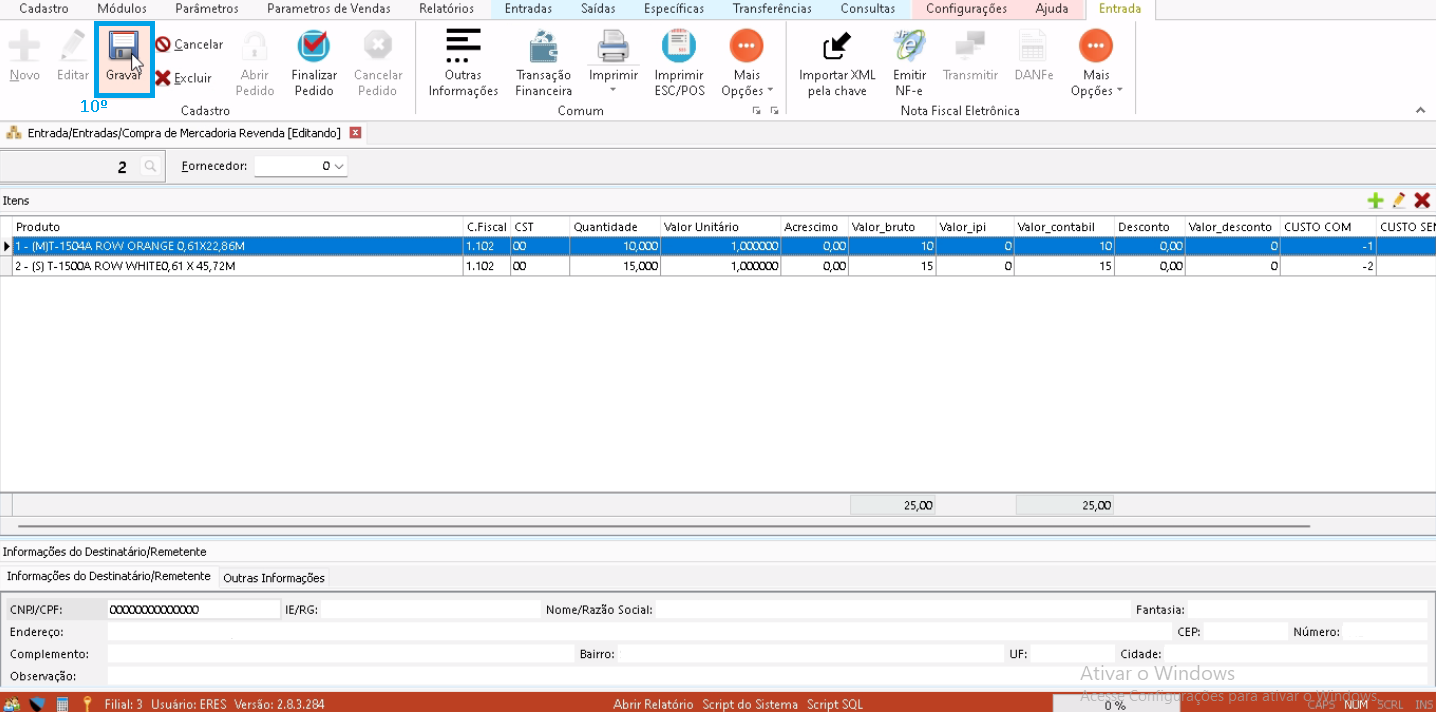
Task: Click the Quantidade column header
Action: pyautogui.click(x=615, y=227)
